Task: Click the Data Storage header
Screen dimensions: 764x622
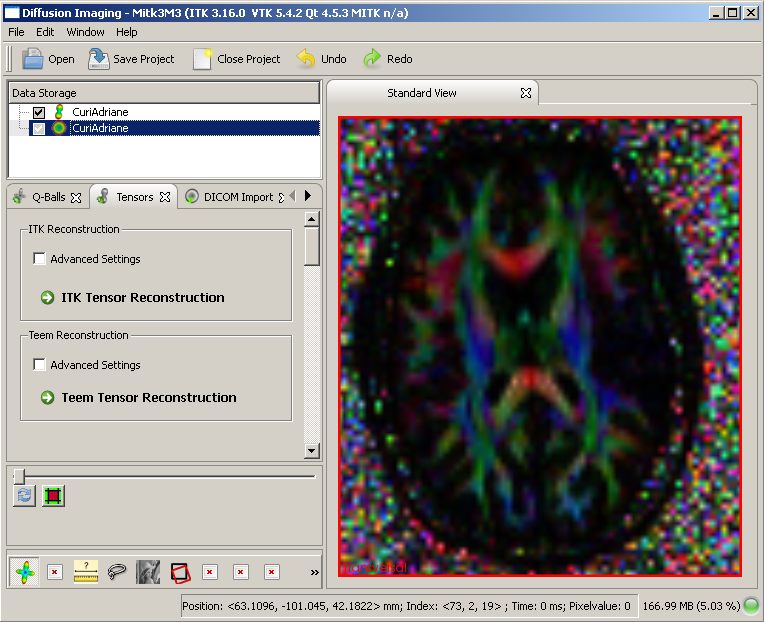Action: (x=164, y=93)
